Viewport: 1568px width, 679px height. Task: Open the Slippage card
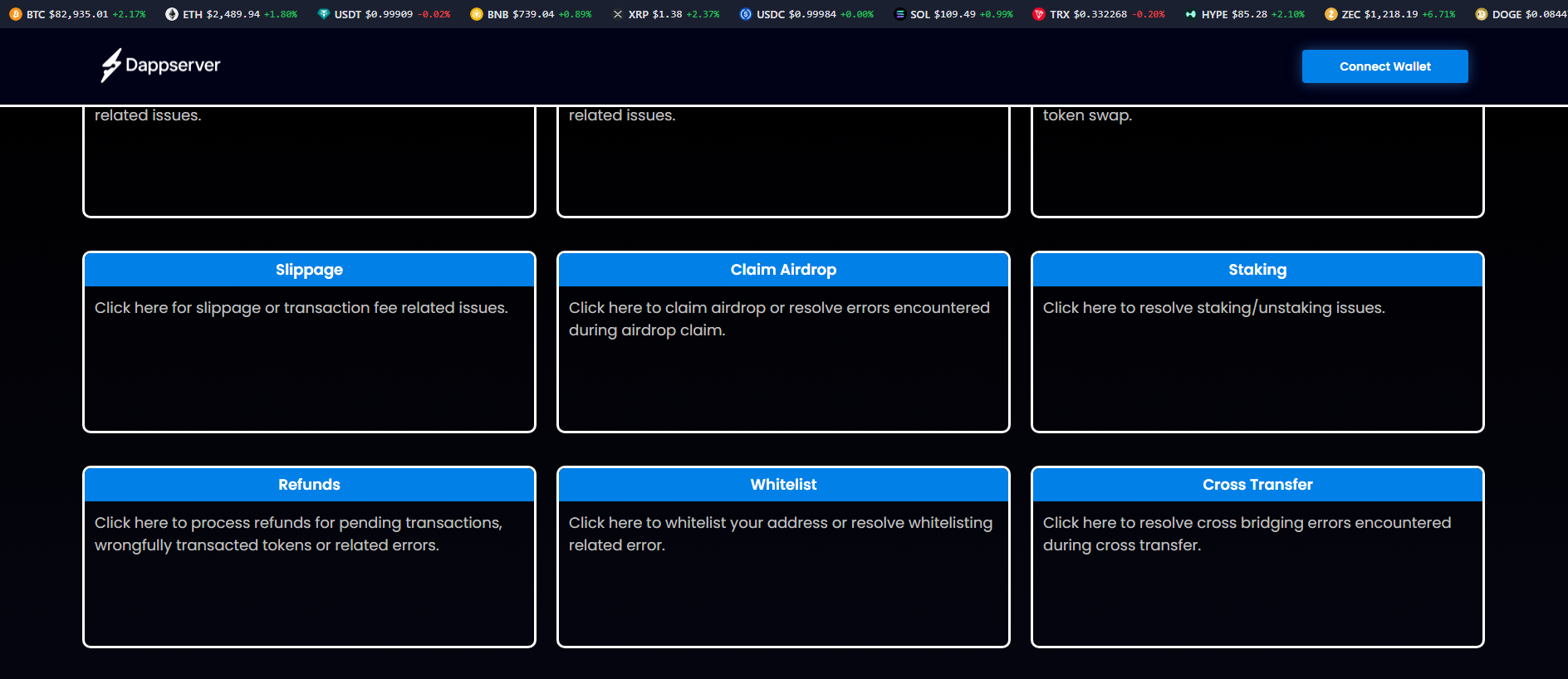(309, 342)
